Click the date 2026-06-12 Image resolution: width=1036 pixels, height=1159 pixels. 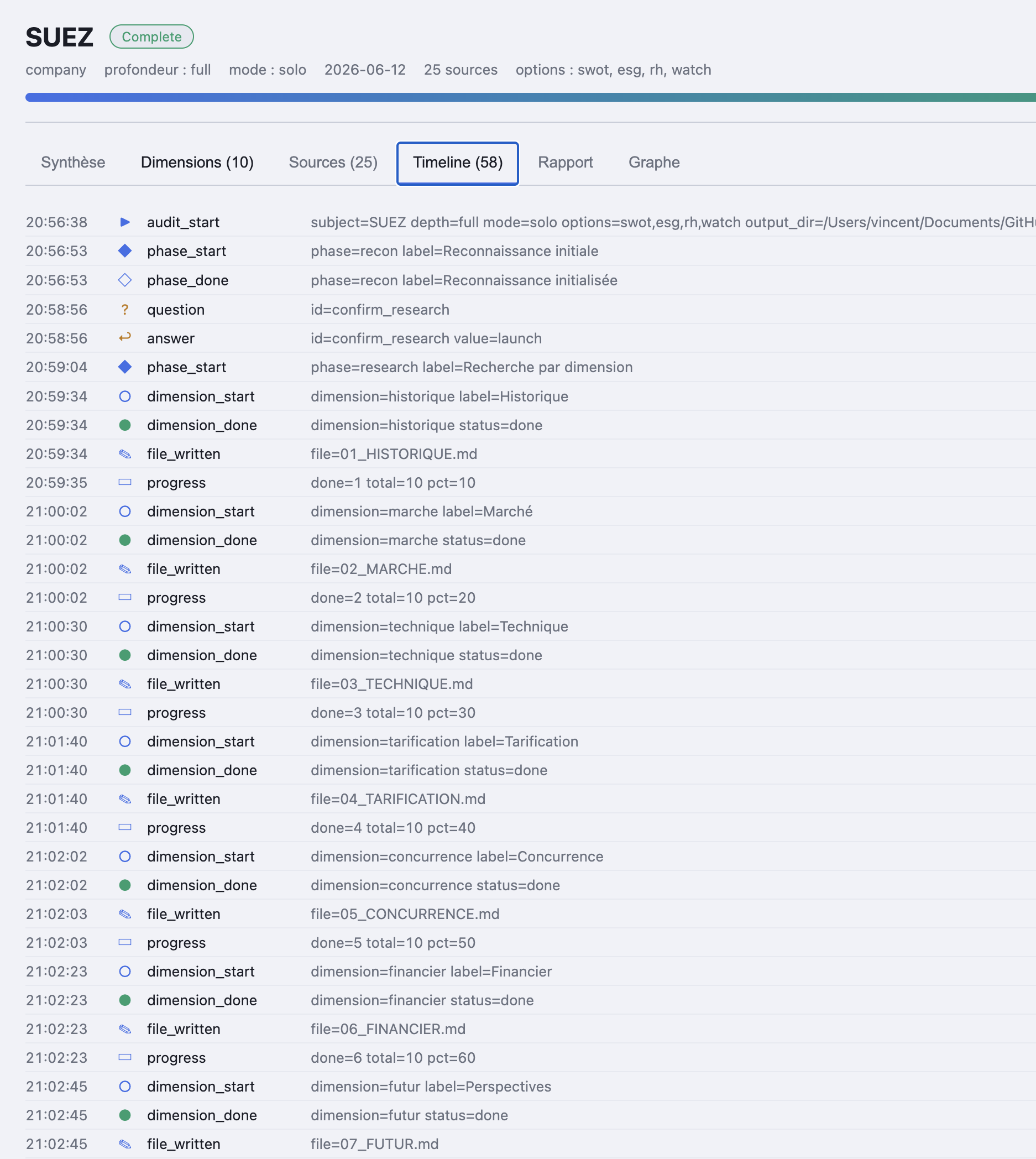[365, 70]
